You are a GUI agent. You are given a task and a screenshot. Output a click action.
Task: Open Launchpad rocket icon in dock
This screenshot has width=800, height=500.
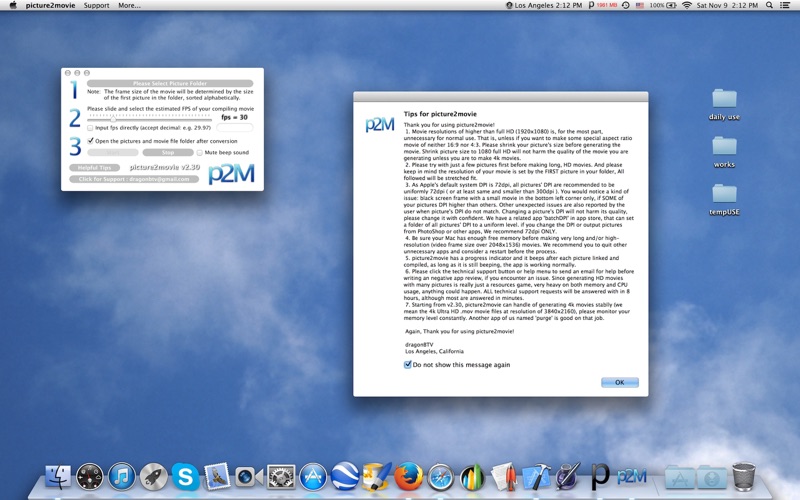[x=153, y=477]
